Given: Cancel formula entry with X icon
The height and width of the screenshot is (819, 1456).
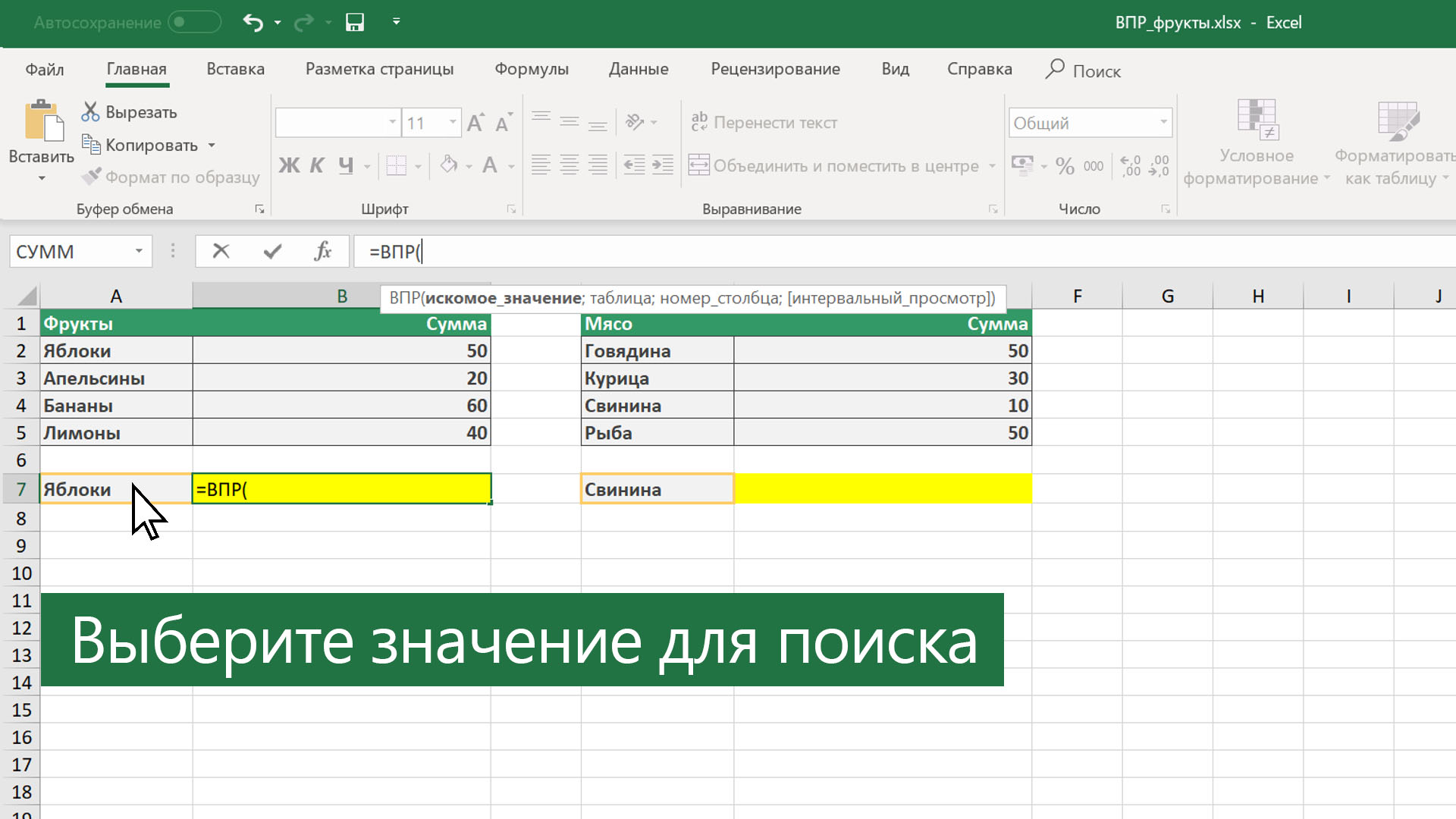Looking at the screenshot, I should [221, 251].
